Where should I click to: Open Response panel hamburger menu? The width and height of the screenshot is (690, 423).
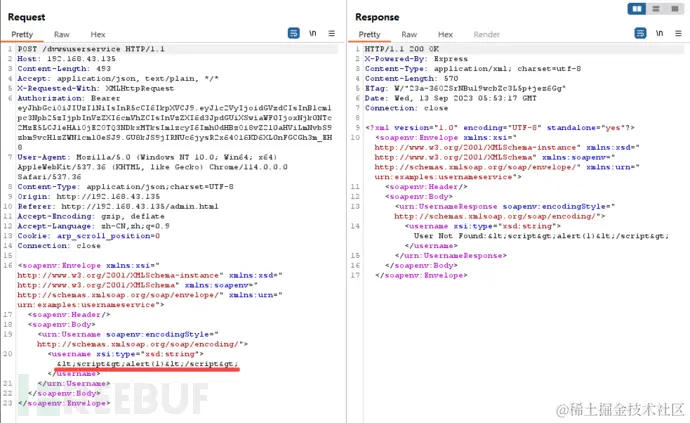(x=678, y=33)
